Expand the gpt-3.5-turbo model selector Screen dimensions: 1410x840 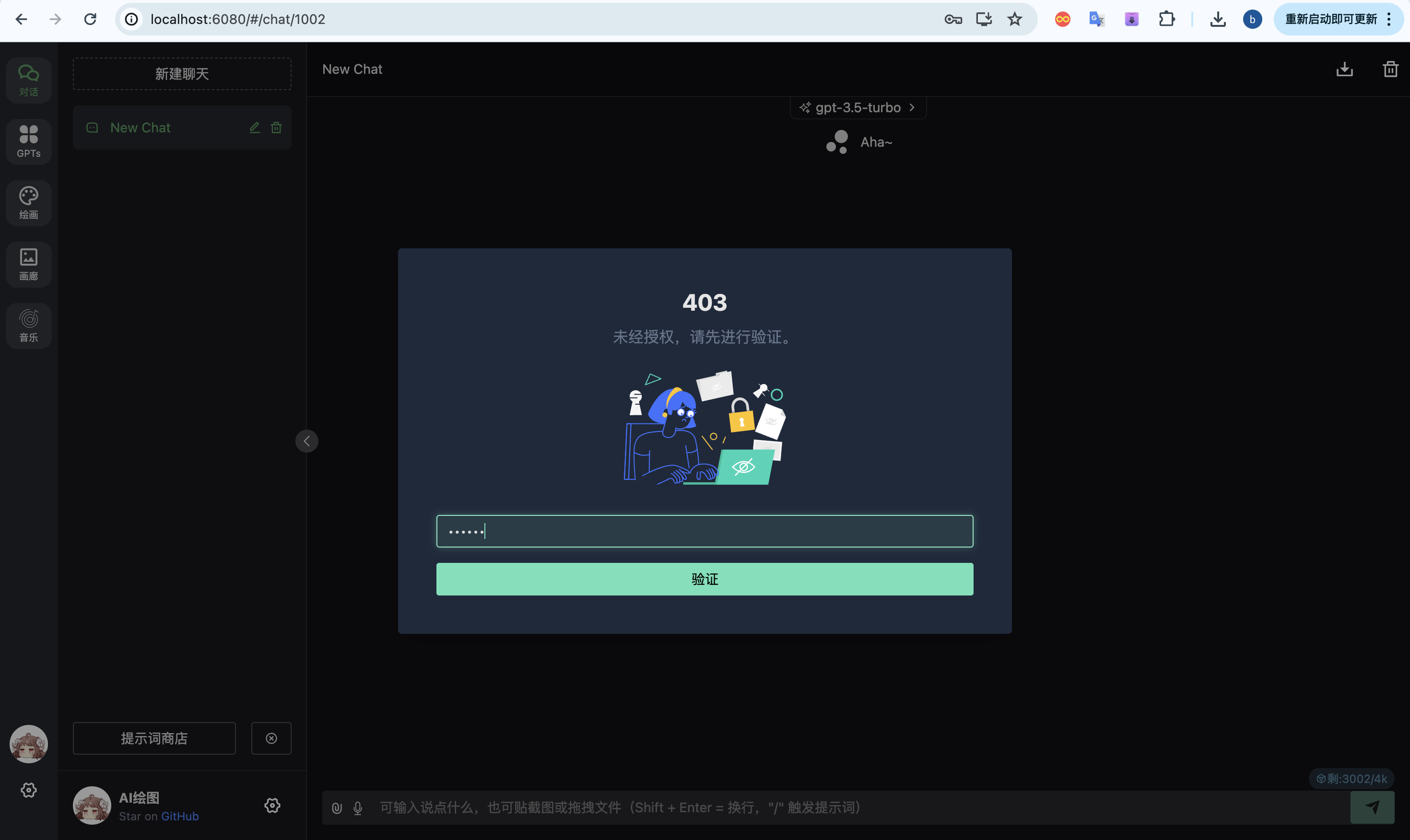tap(858, 107)
